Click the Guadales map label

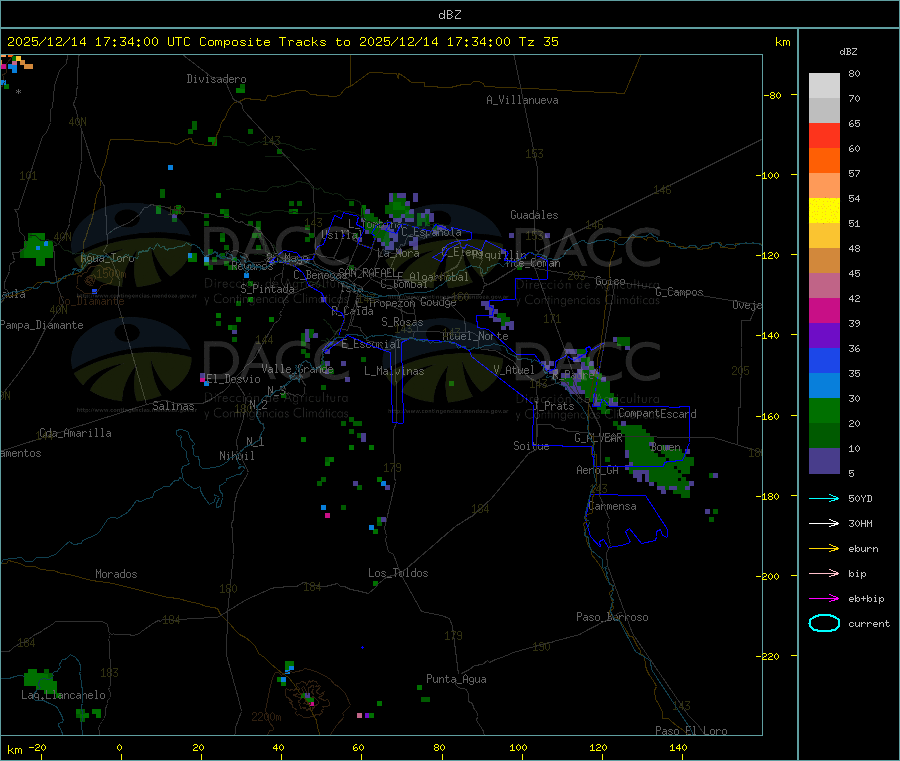(x=534, y=215)
